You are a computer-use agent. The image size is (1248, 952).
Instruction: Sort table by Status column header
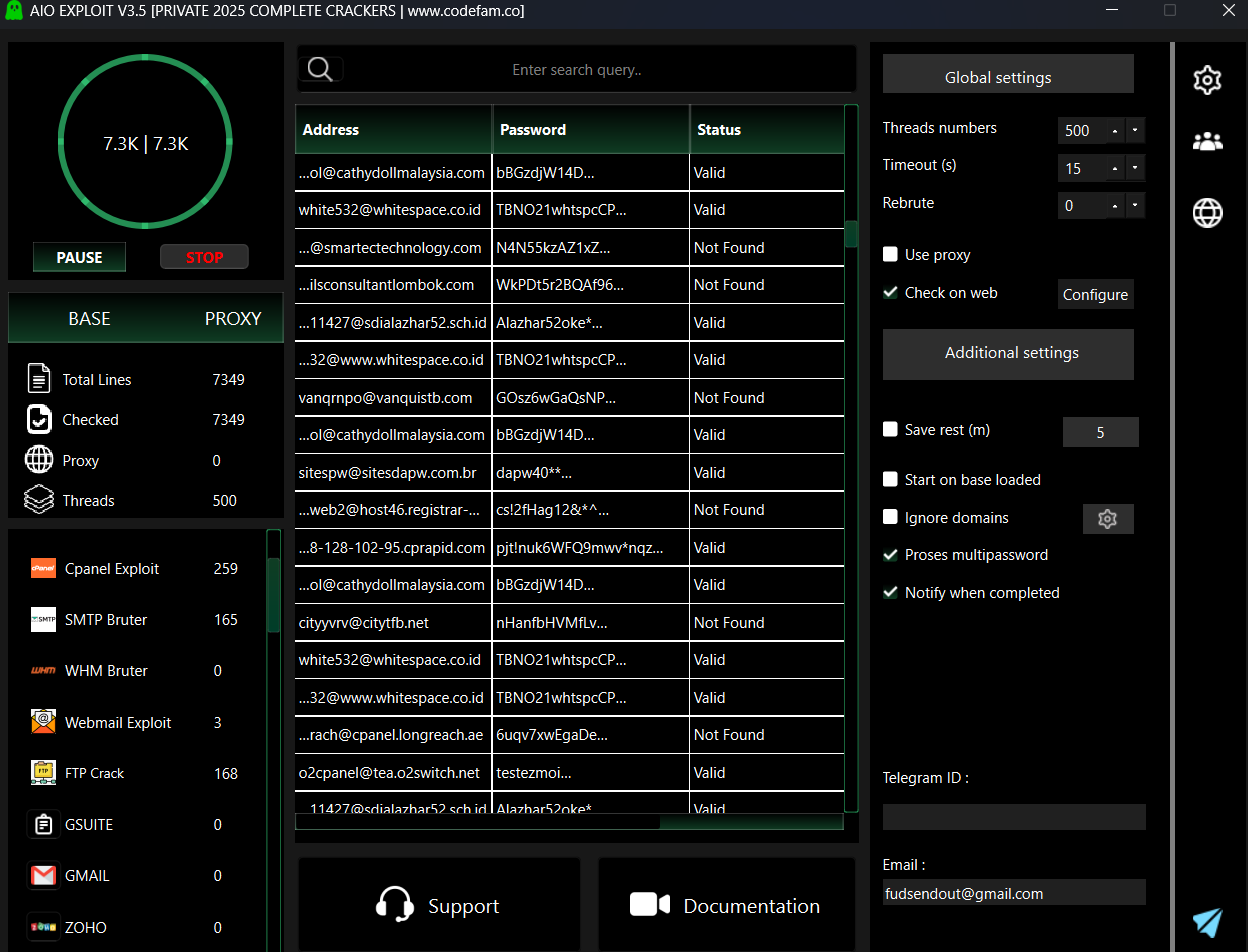pyautogui.click(x=767, y=129)
